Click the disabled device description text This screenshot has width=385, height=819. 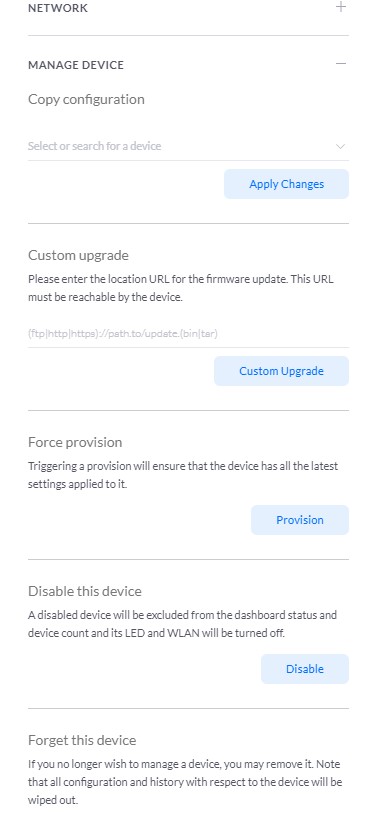coord(182,624)
